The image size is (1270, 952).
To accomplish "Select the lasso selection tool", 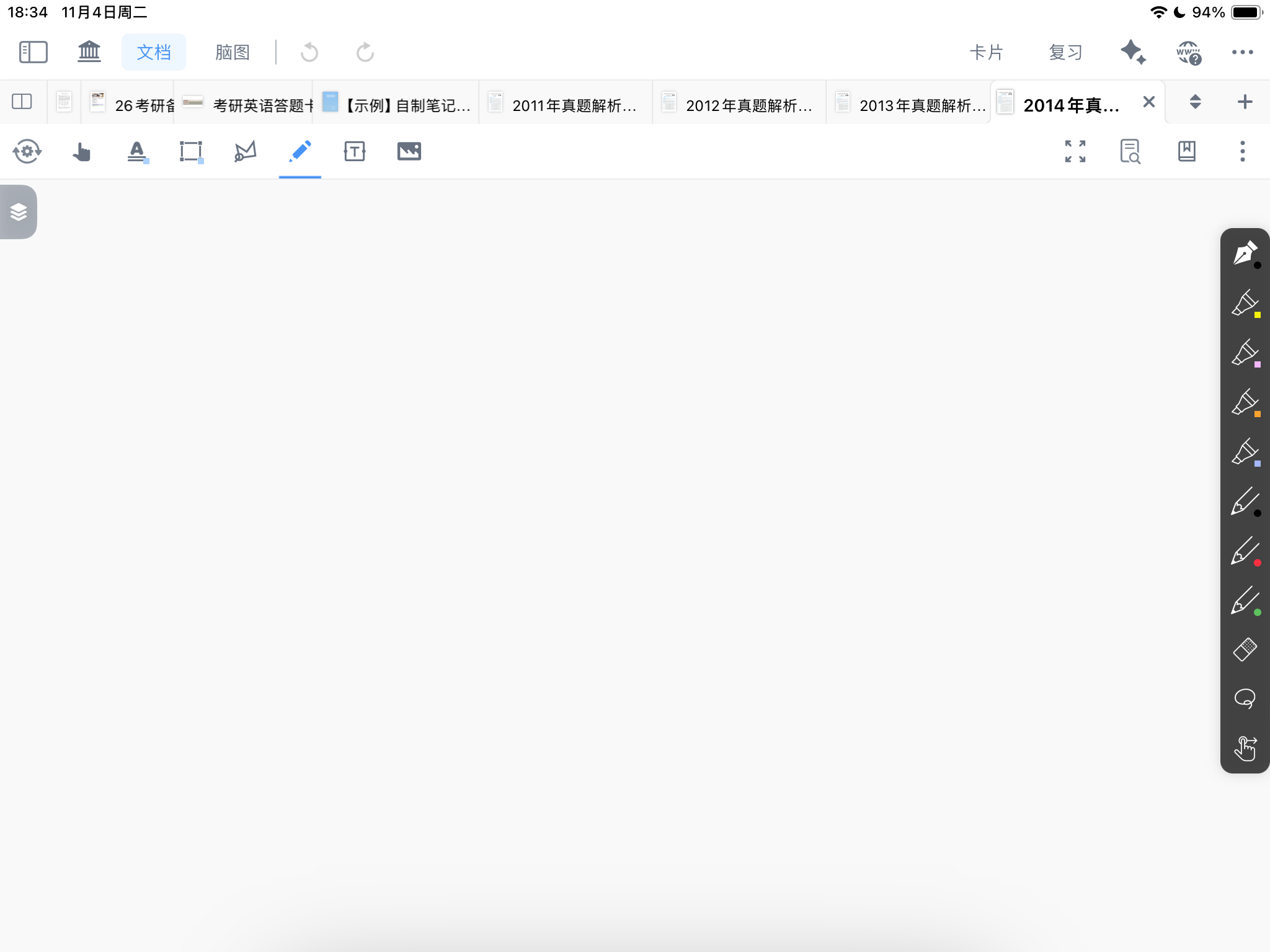I will pos(1245,699).
